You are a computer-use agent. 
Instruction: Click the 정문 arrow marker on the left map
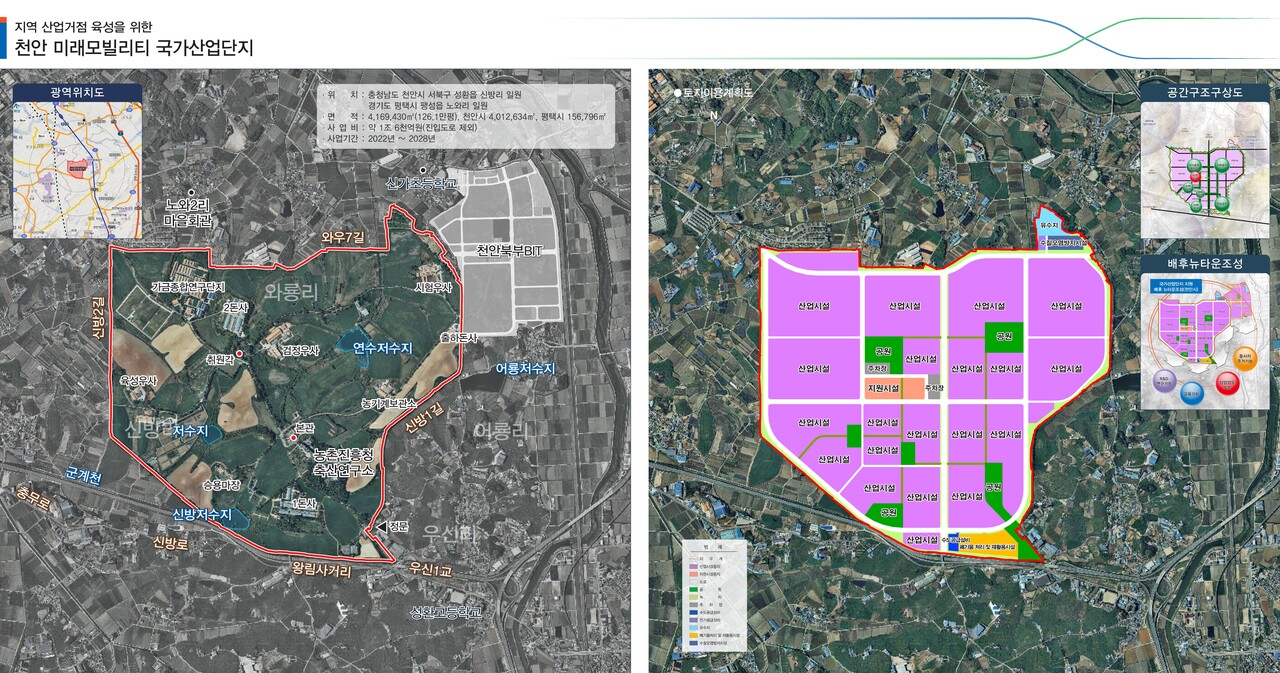(381, 527)
